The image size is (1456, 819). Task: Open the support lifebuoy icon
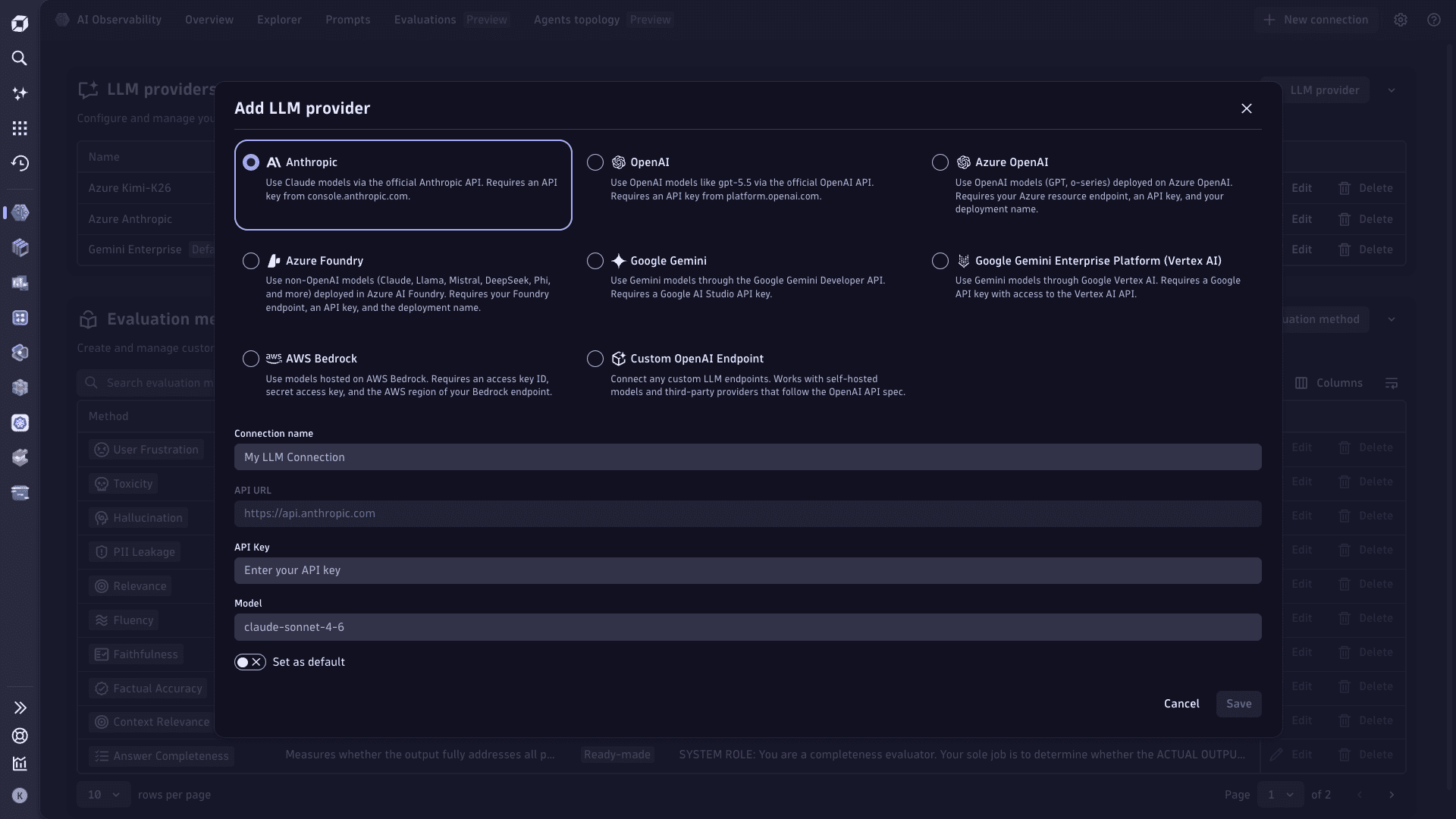tap(20, 736)
